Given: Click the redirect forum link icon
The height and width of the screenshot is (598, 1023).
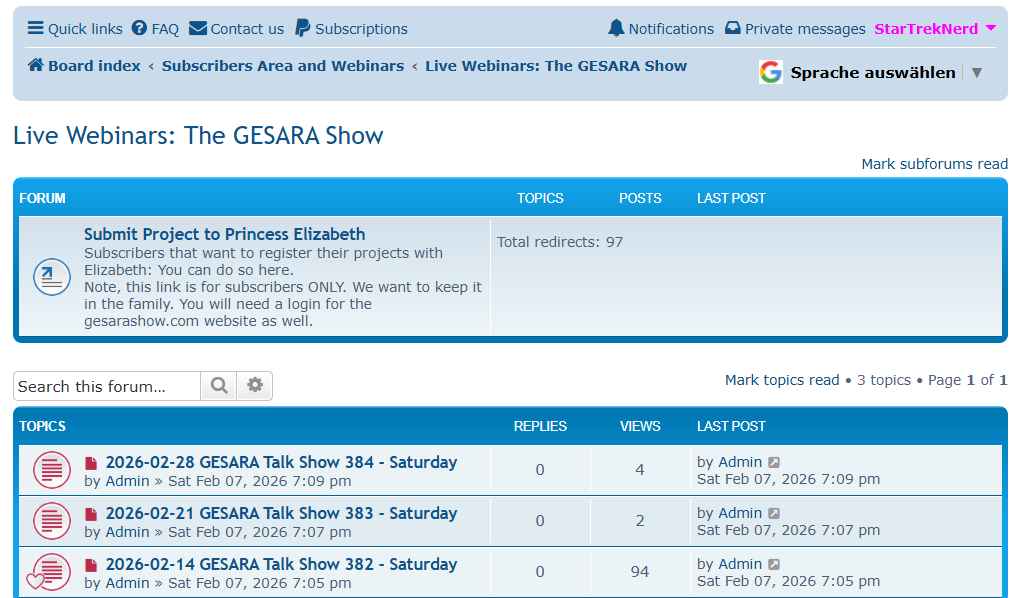Looking at the screenshot, I should (x=52, y=277).
